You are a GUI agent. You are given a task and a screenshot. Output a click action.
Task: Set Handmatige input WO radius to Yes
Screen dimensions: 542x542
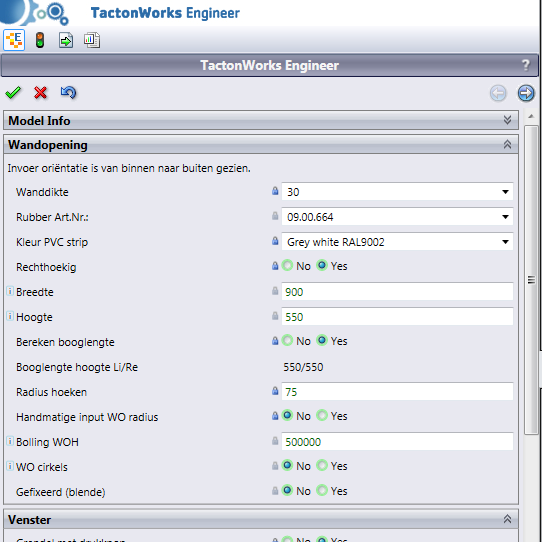tap(322, 415)
